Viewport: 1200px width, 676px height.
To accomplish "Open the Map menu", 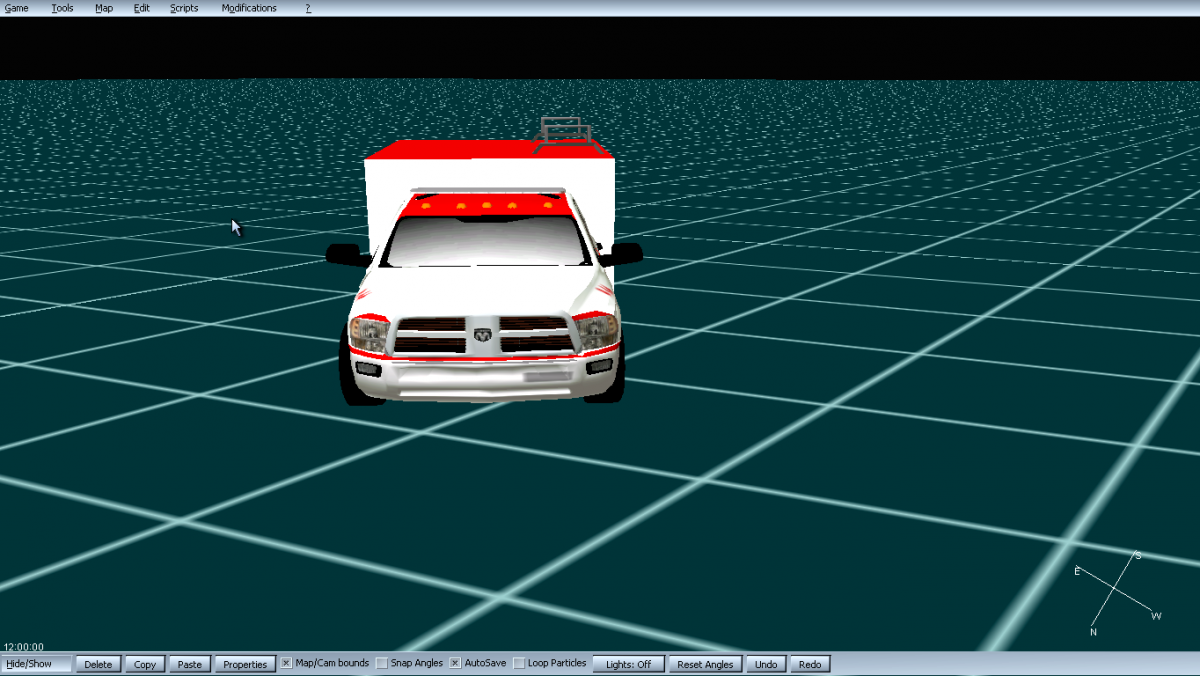I will pyautogui.click(x=104, y=8).
